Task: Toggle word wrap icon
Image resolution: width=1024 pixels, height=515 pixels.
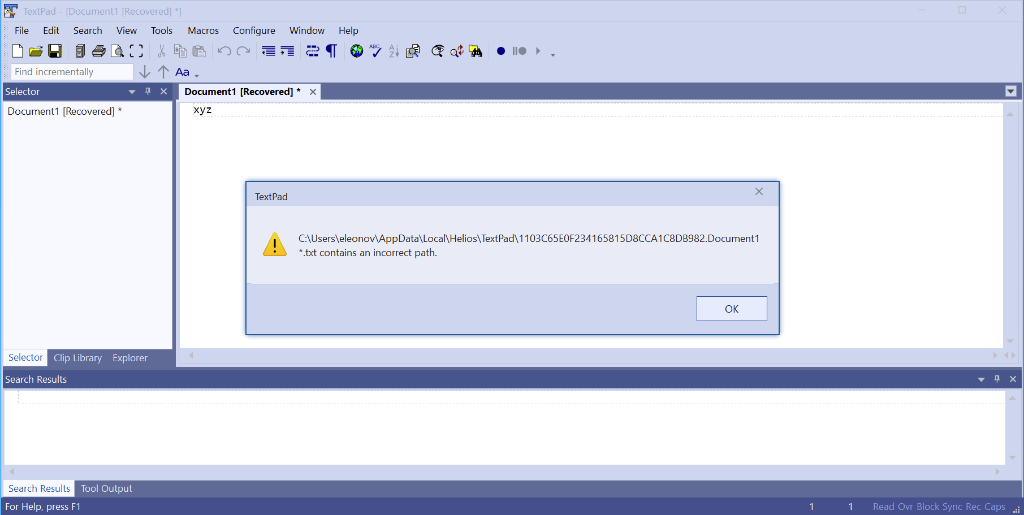Action: coord(312,51)
